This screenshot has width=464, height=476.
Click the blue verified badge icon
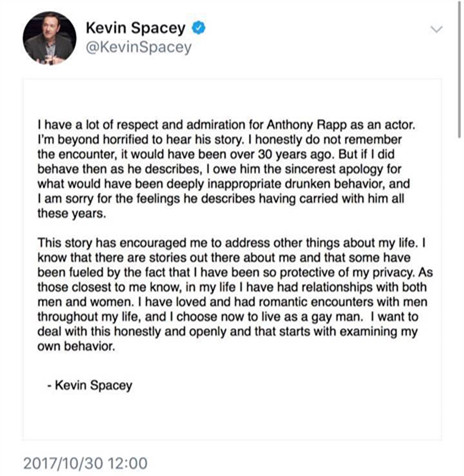click(198, 28)
